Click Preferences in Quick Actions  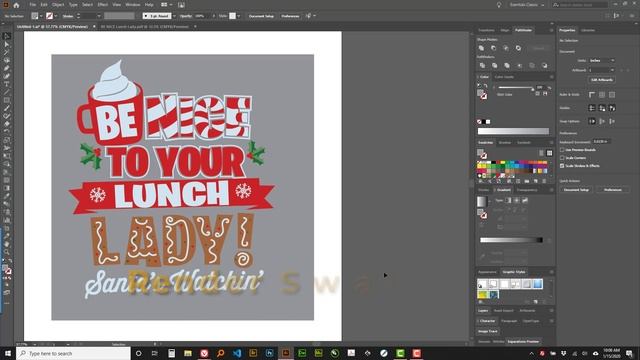(613, 190)
